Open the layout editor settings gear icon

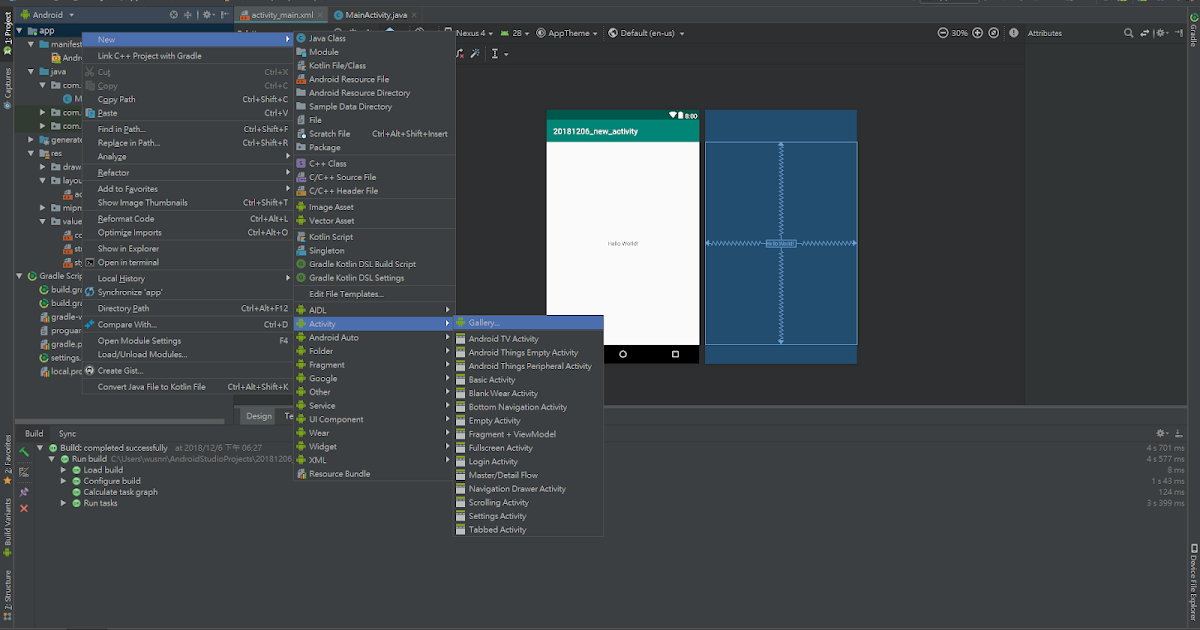1160,32
